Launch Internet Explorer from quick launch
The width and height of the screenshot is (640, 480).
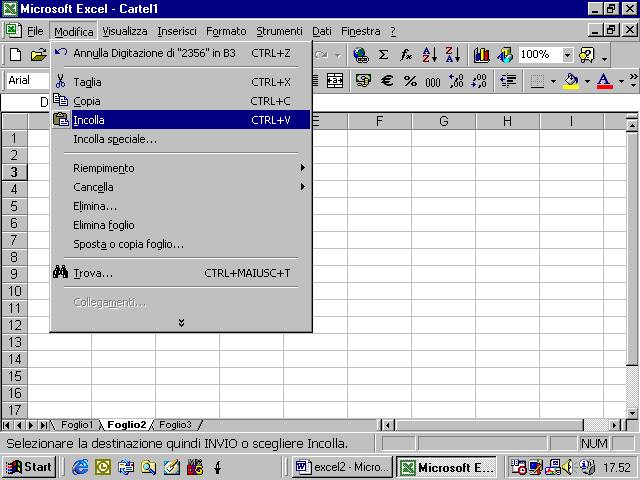[80, 467]
